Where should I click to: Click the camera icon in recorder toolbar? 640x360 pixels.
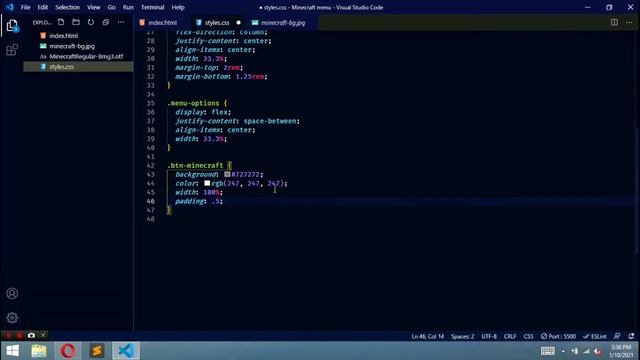click(31, 336)
